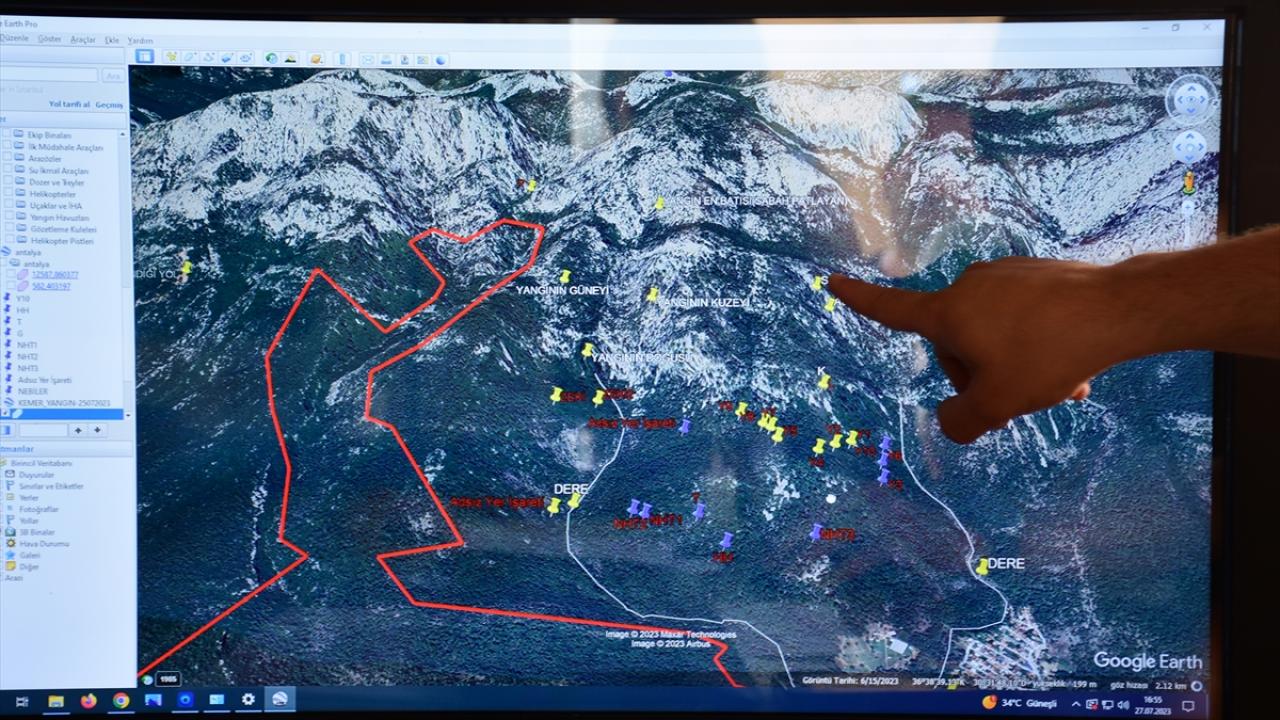Open the Yardım menu

coord(140,41)
